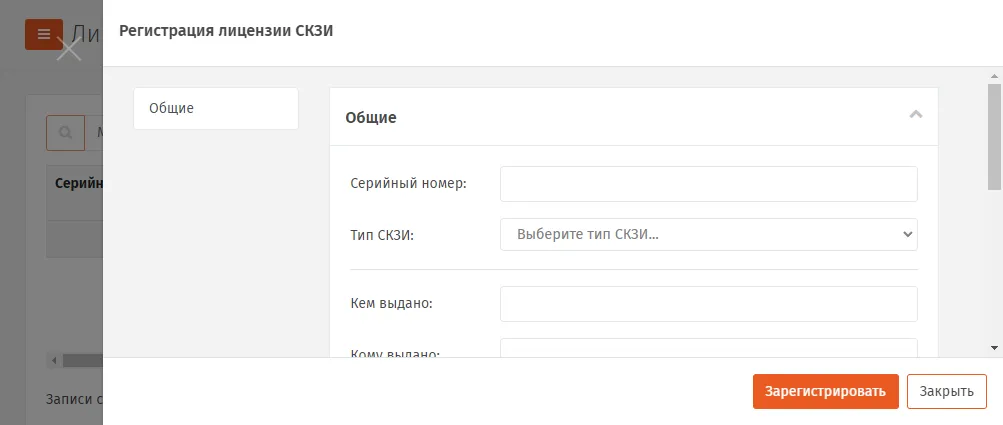Click the horizontal scrollbar left arrow
This screenshot has width=1003, height=425.
click(54, 360)
